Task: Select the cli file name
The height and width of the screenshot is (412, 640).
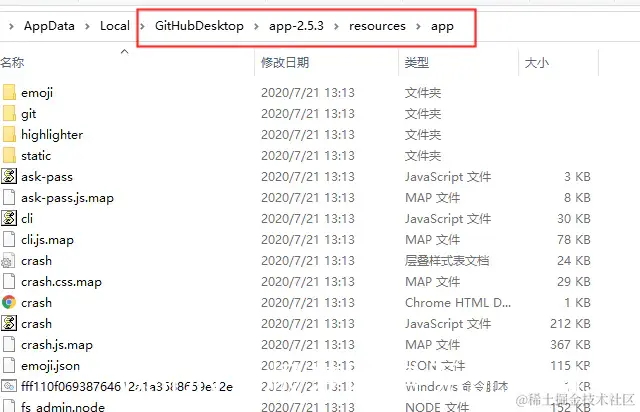Action: pyautogui.click(x=27, y=218)
